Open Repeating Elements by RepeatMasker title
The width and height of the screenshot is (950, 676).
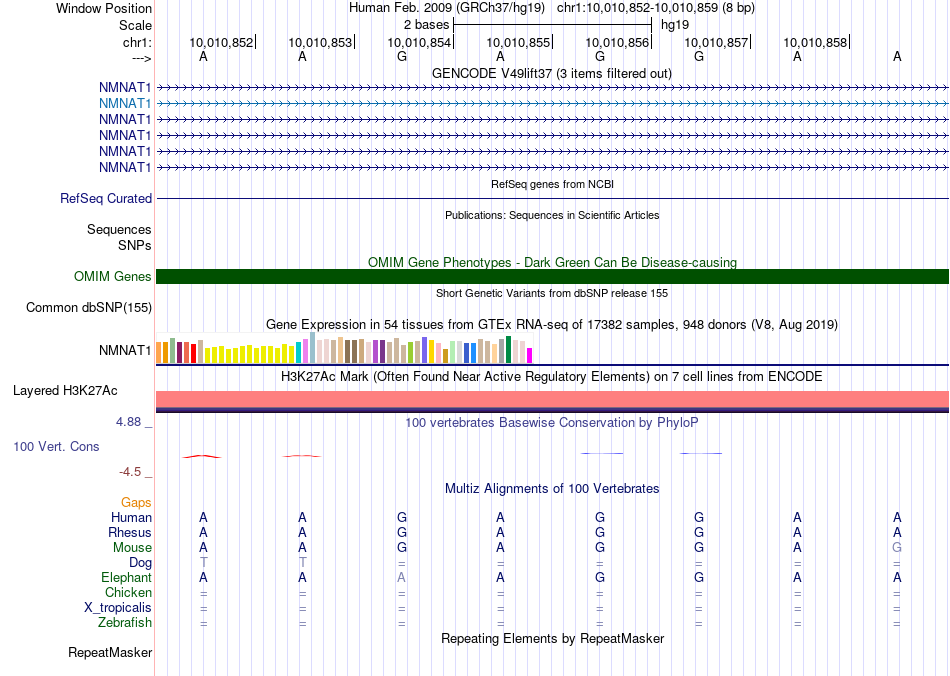(x=552, y=639)
